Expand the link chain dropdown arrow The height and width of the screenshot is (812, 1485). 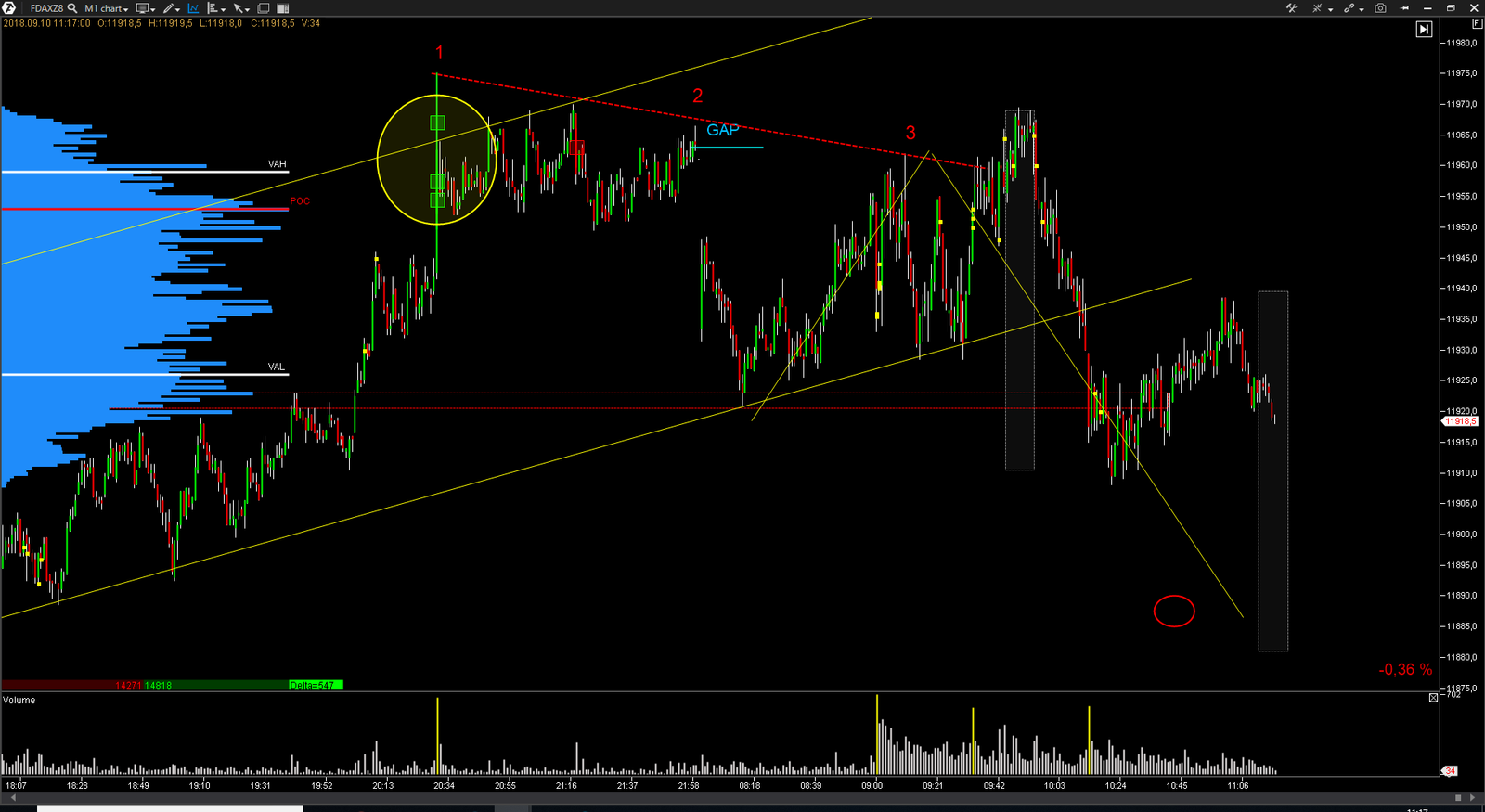1362,9
